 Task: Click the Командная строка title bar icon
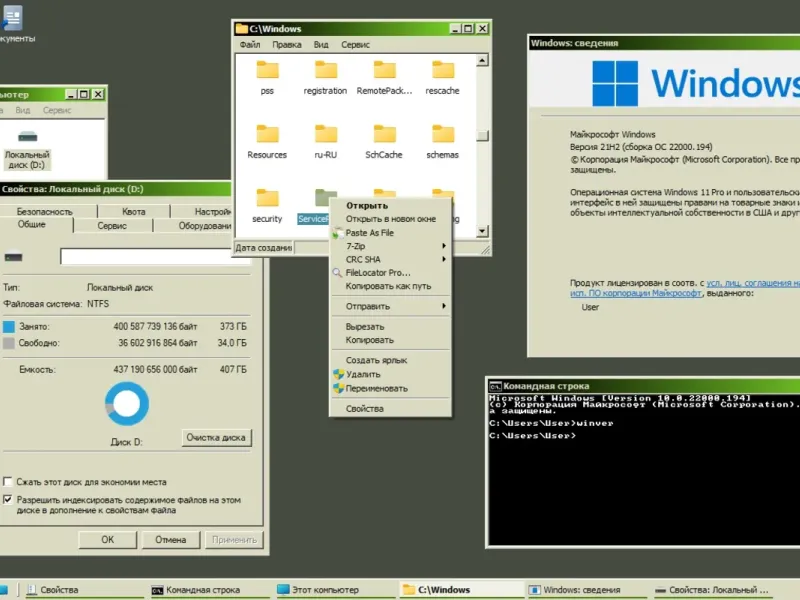point(495,386)
